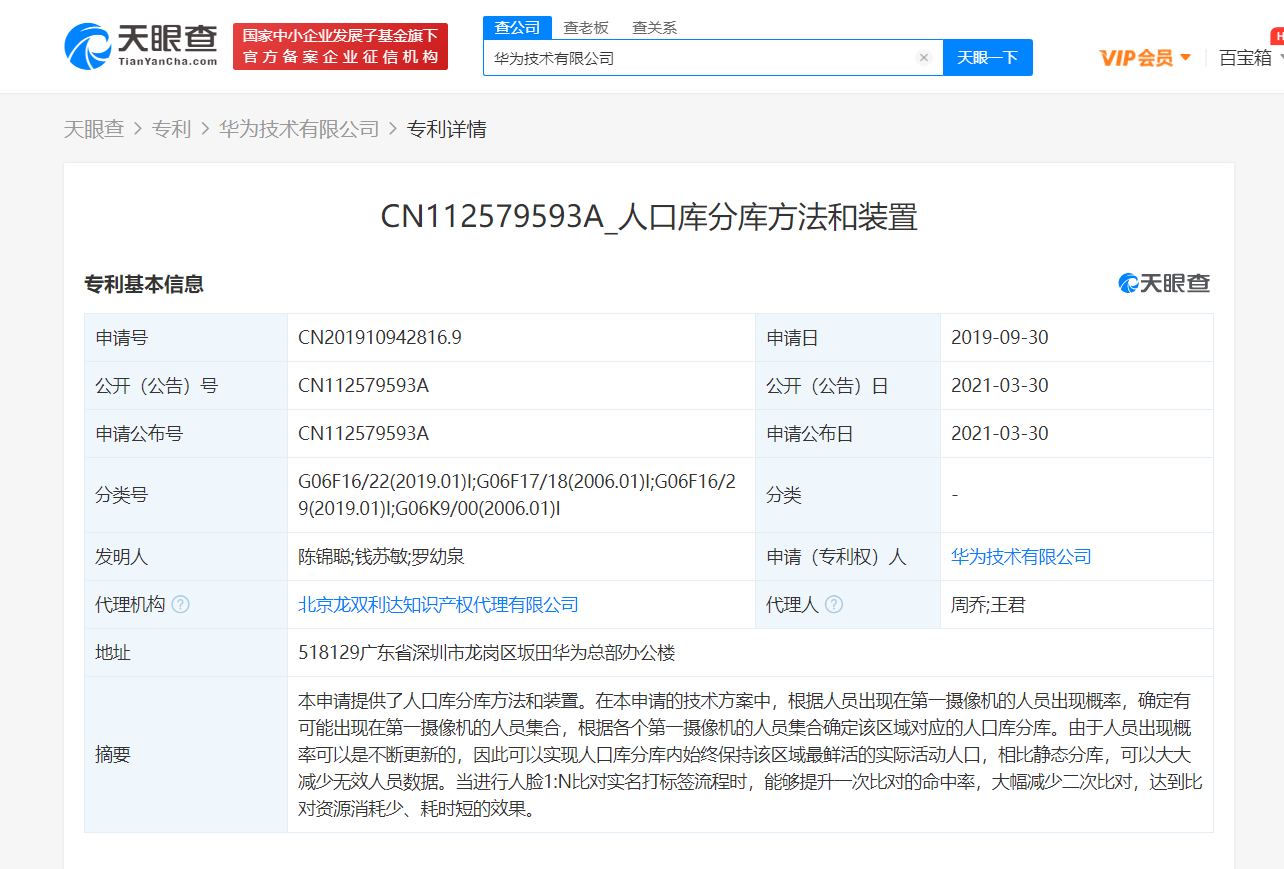Open the VIP会员 dropdown arrow
This screenshot has height=869, width=1284.
(1186, 57)
